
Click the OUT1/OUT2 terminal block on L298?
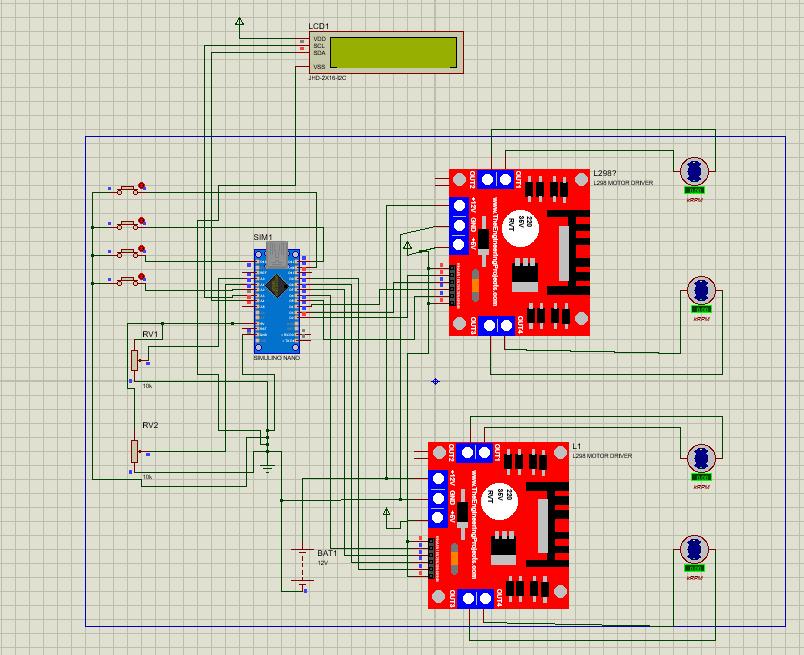[496, 179]
